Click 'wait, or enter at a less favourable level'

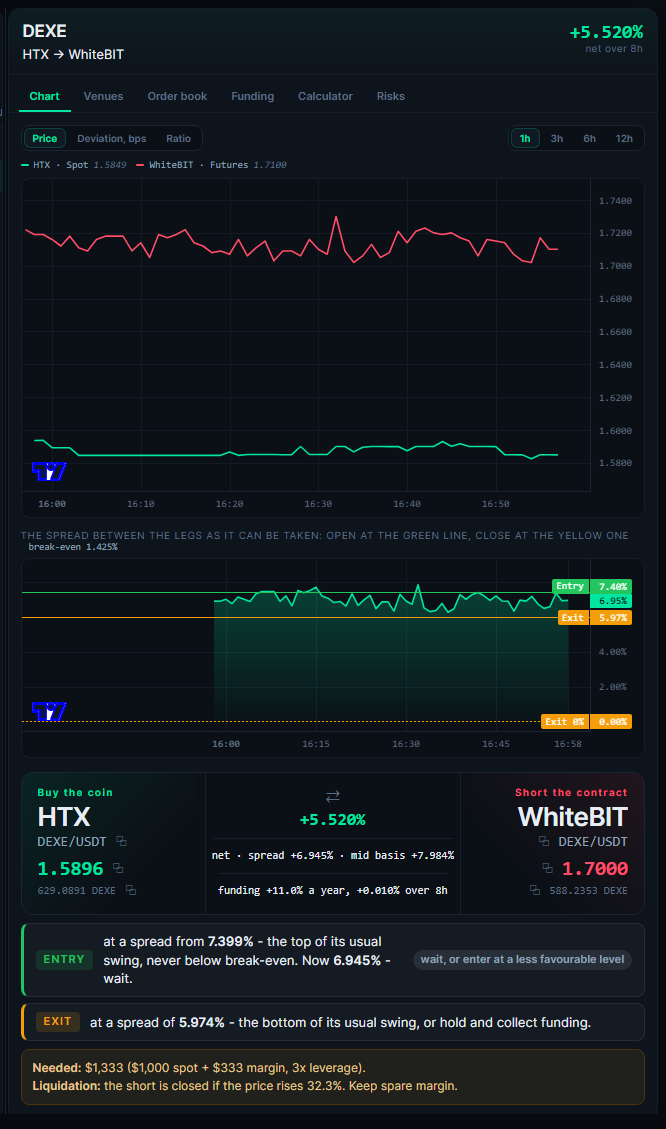[x=522, y=959]
